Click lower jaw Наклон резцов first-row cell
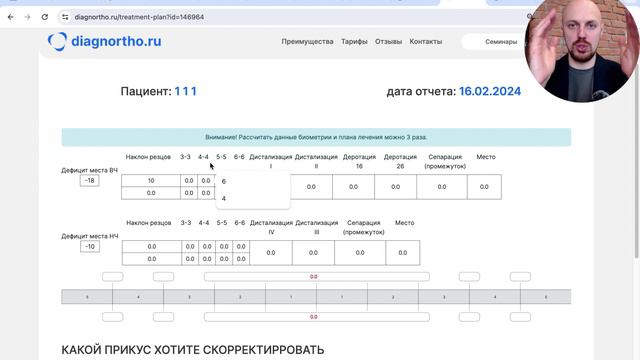Viewport: 640px width, 360px height. 151,247
